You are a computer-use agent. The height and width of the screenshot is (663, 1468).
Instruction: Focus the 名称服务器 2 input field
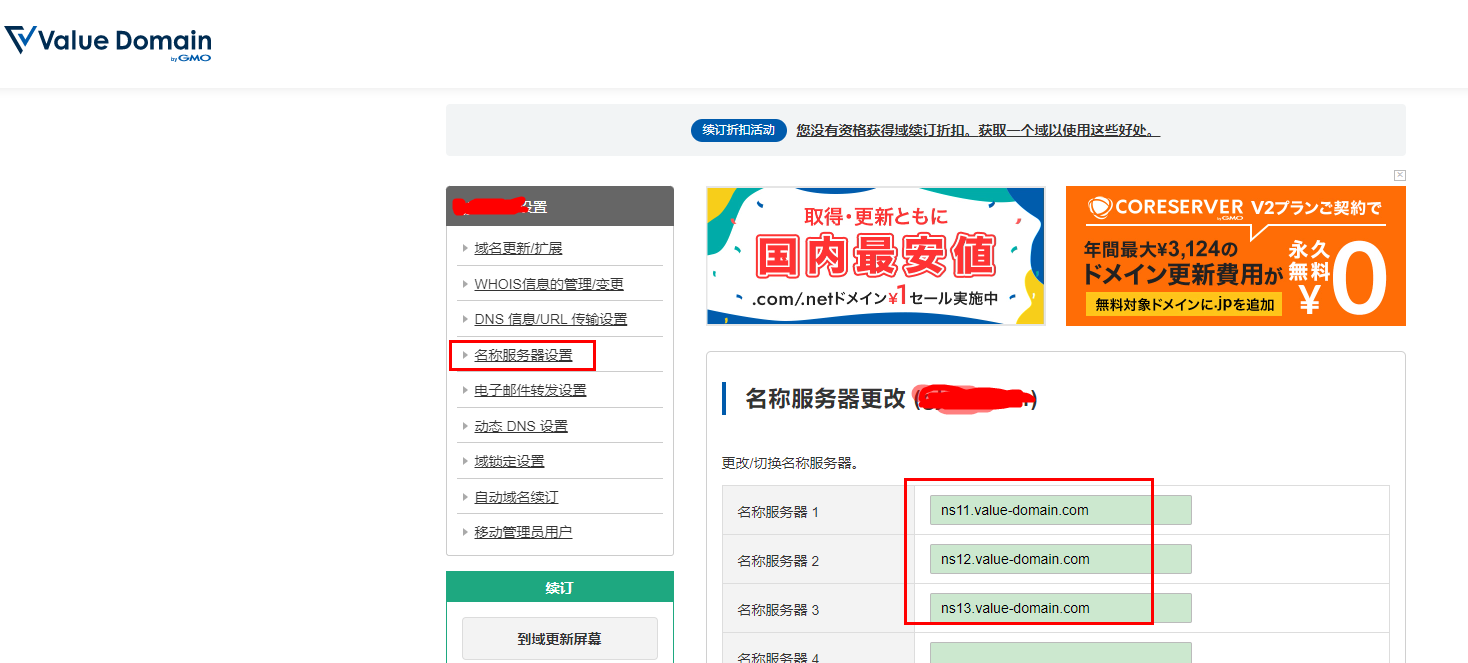(x=1061, y=559)
